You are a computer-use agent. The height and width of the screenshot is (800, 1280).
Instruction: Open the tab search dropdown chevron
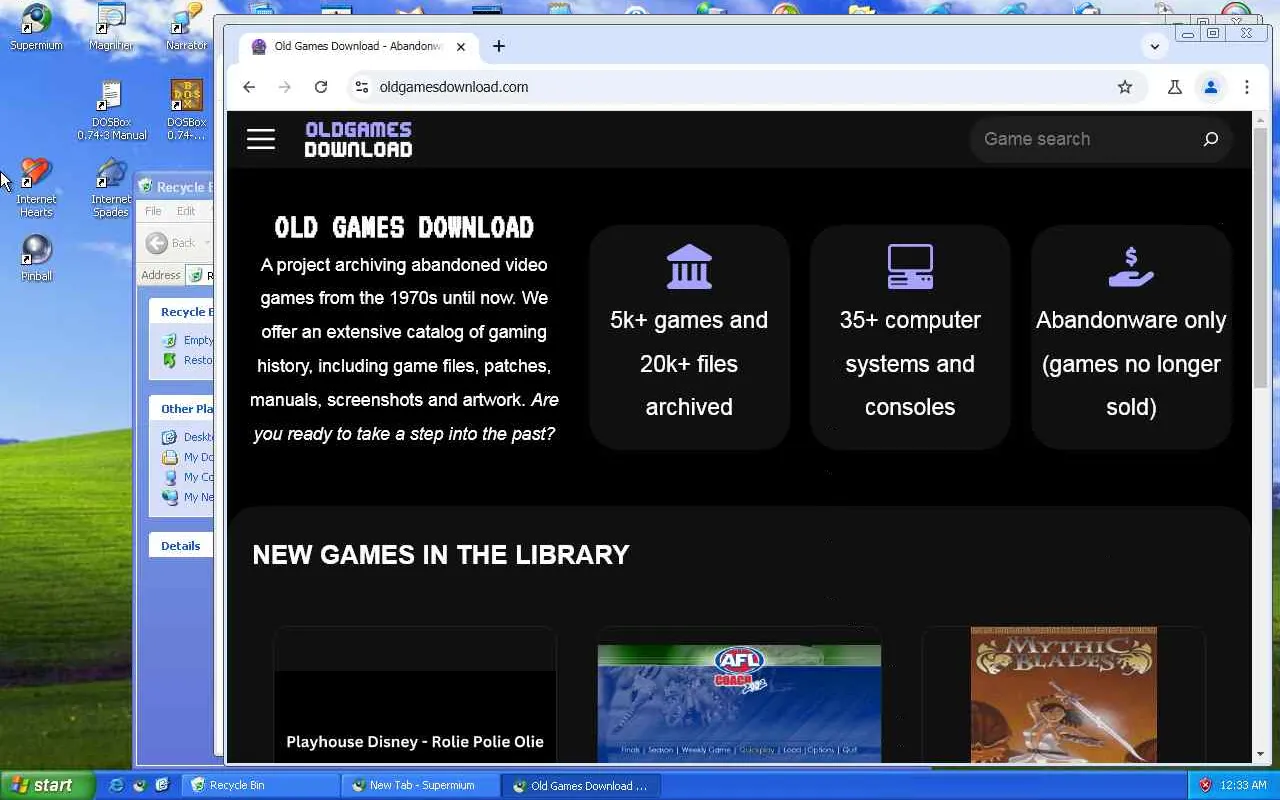[1155, 46]
